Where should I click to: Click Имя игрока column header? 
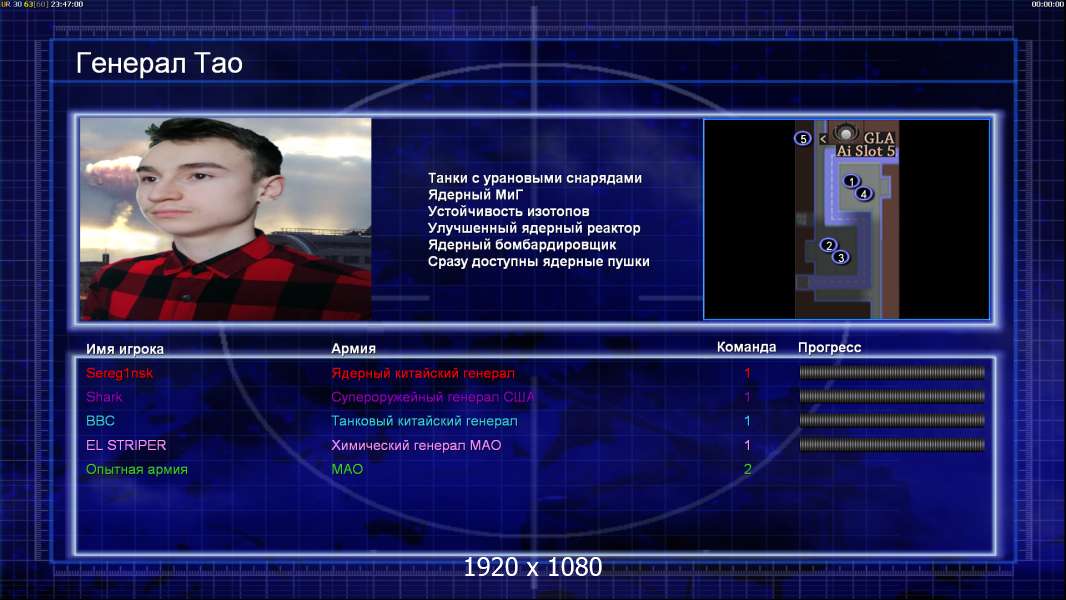coord(124,349)
